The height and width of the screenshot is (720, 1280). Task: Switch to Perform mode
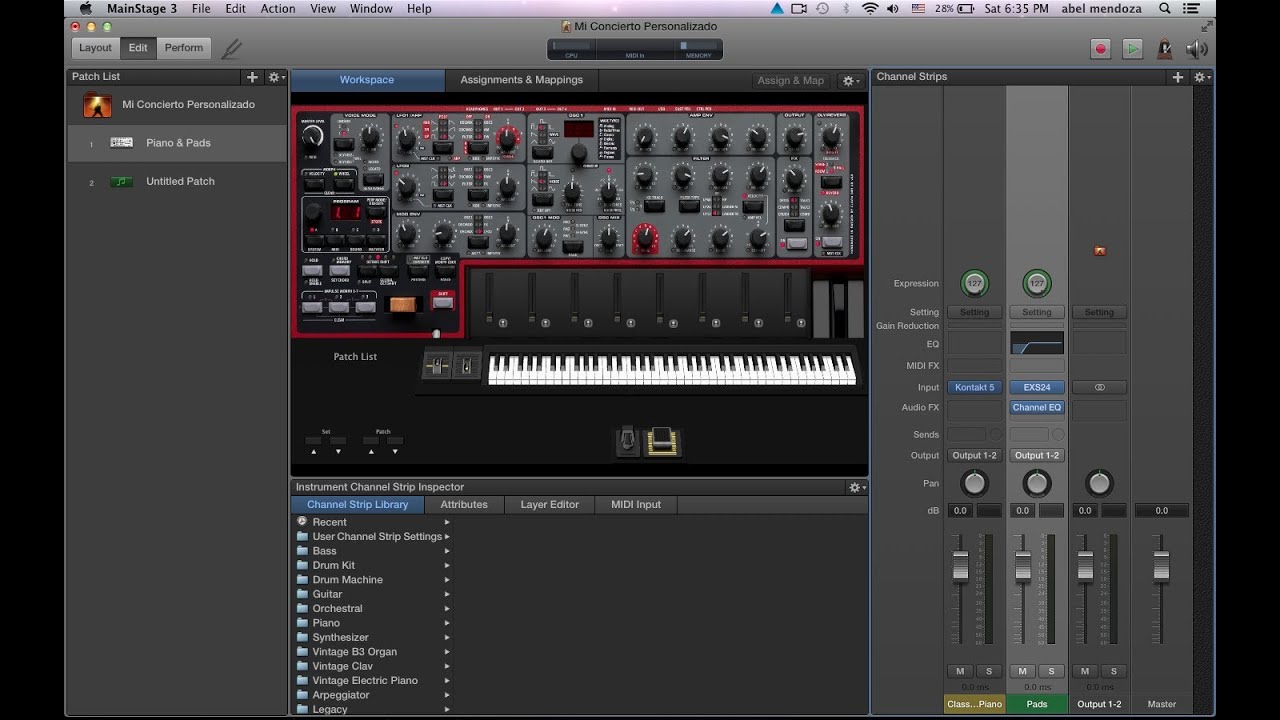[183, 48]
